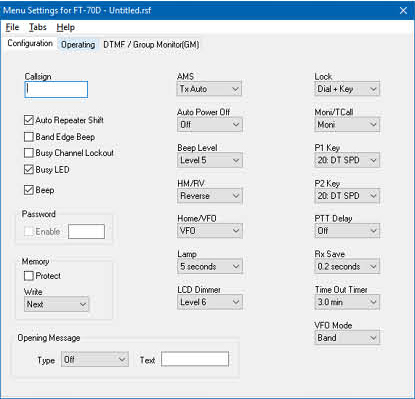Switch to DTMF / Group Monitor(GM) tab
415x399 pixels.
151,44
